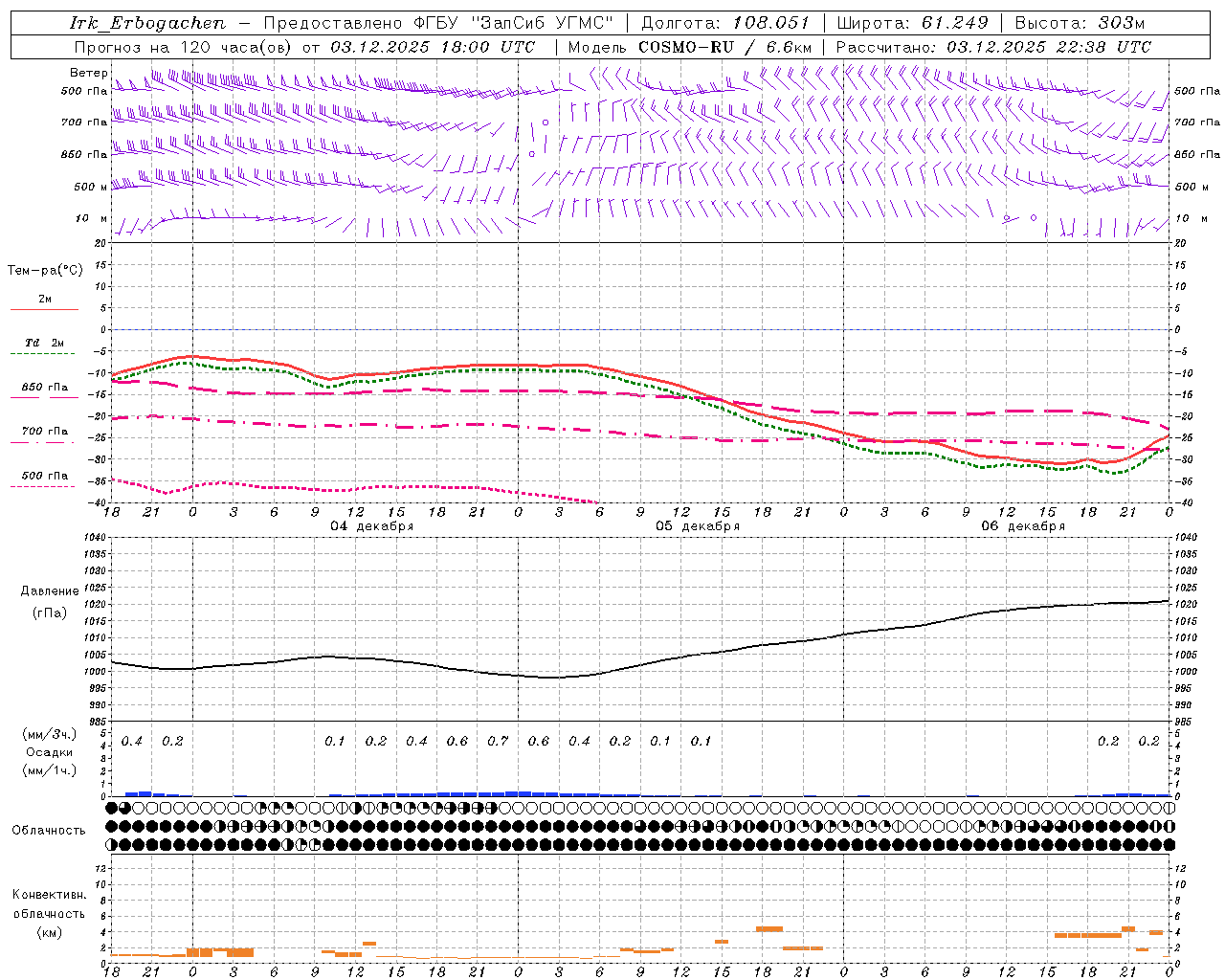This screenshot has width=1225, height=980.
Task: Click the 700 гПа temperature legend label
Action: pyautogui.click(x=45, y=432)
